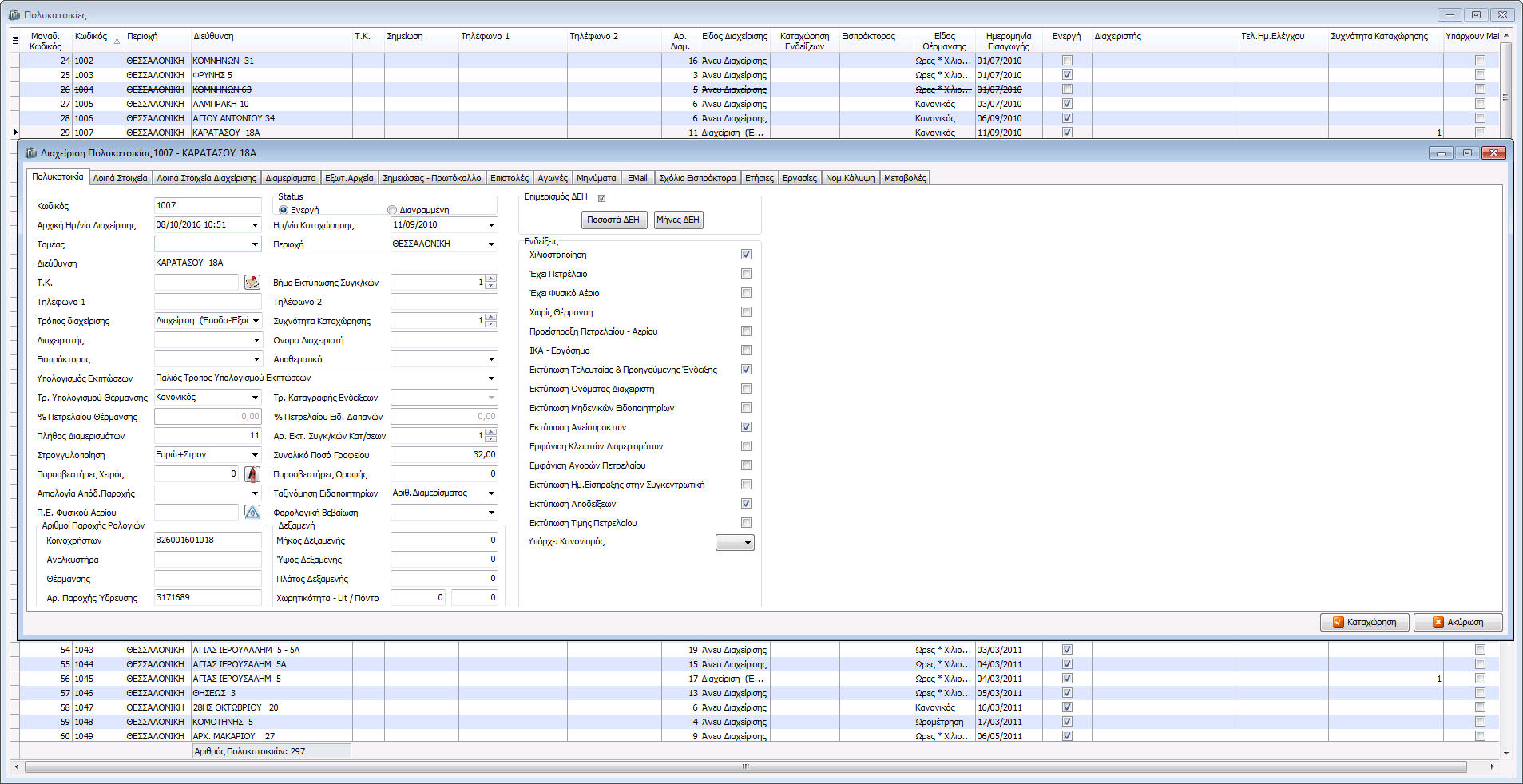The height and width of the screenshot is (784, 1523).
Task: Open the Τομέας dropdown
Action: point(256,244)
